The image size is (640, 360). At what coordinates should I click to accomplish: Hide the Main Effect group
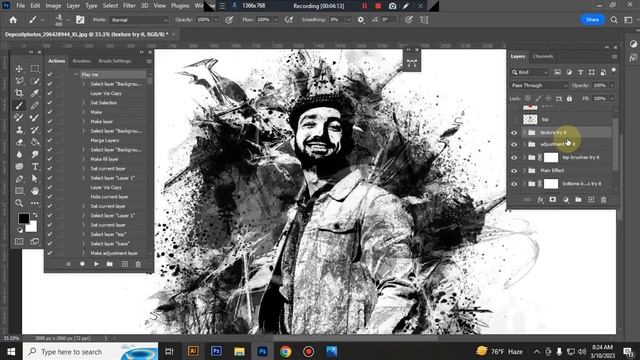pos(514,171)
